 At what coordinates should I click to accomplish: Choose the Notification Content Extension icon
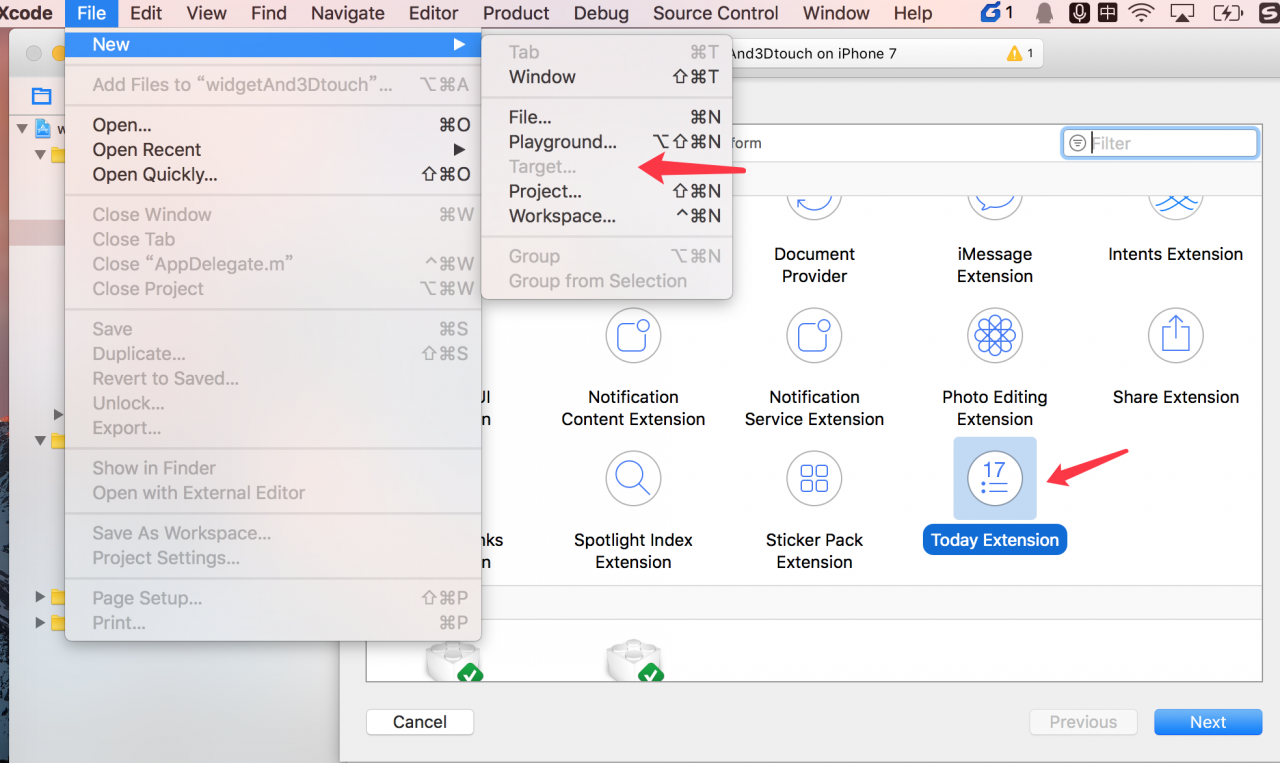point(633,335)
